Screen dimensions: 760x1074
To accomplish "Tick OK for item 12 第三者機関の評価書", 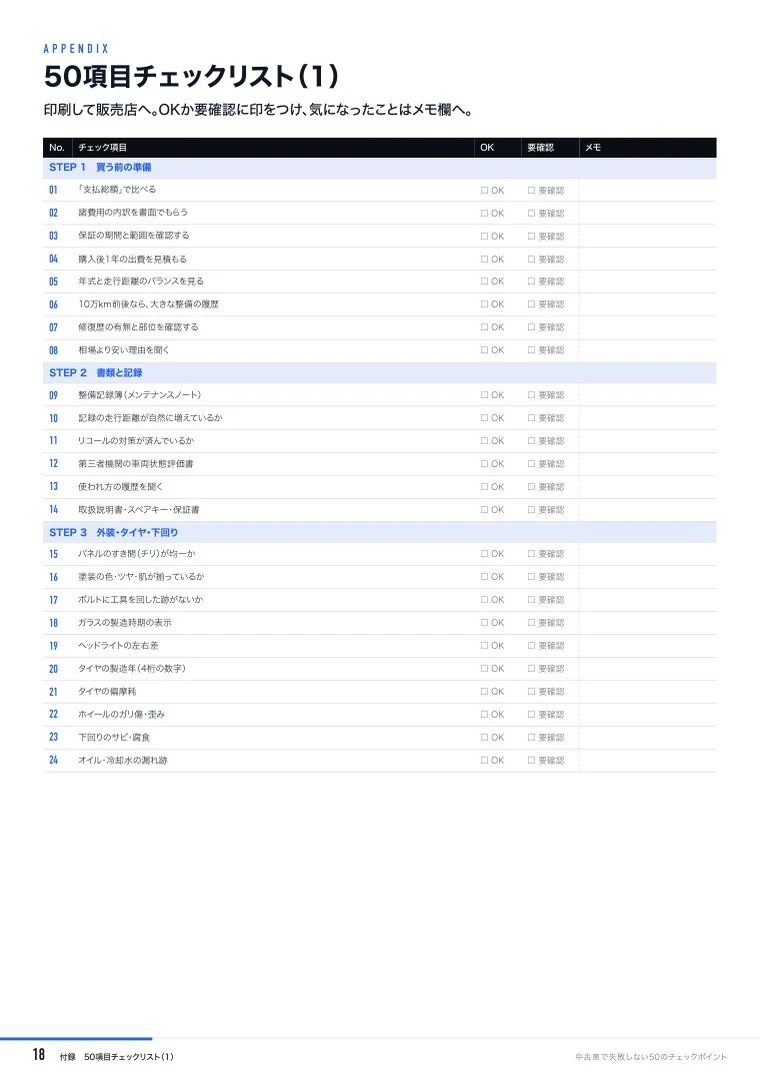I will [x=484, y=464].
